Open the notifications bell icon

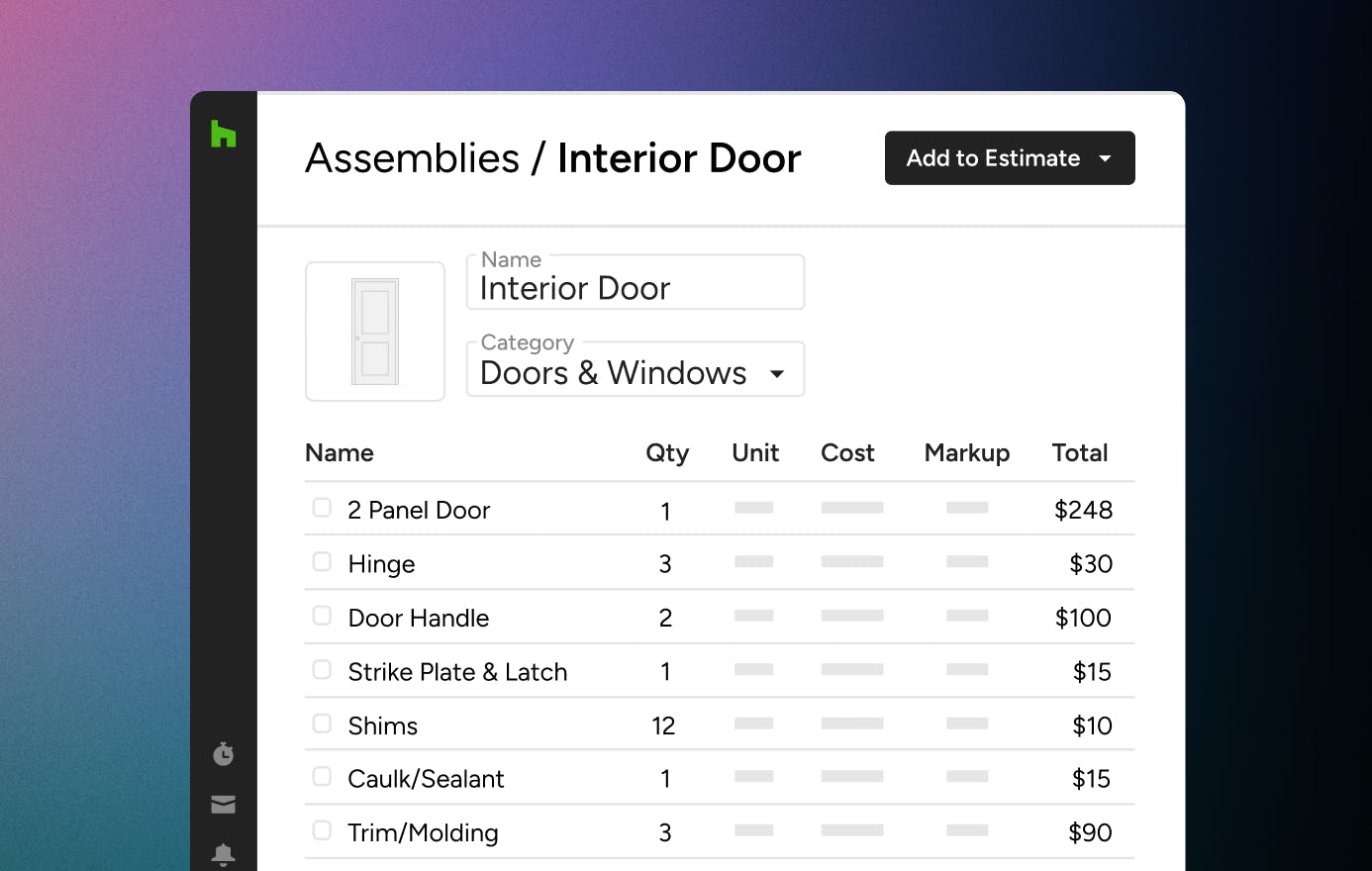click(224, 853)
